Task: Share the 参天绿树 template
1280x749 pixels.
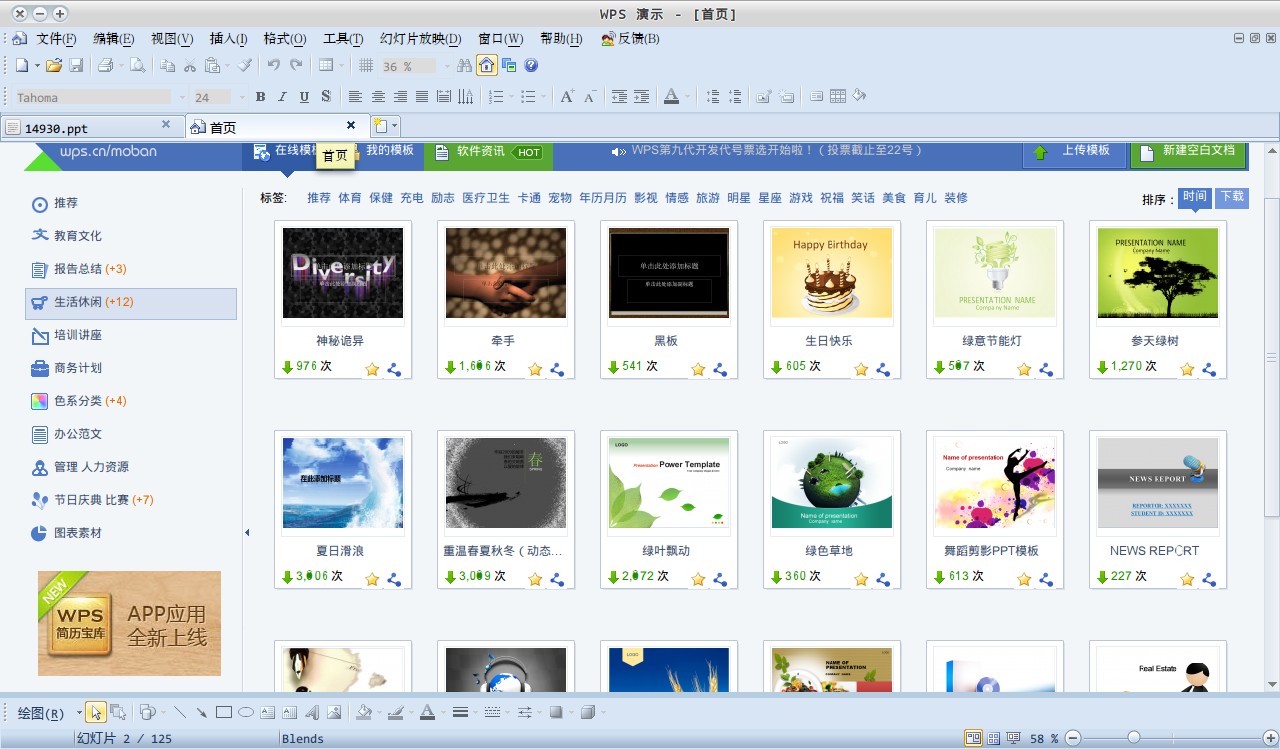Action: 1209,369
